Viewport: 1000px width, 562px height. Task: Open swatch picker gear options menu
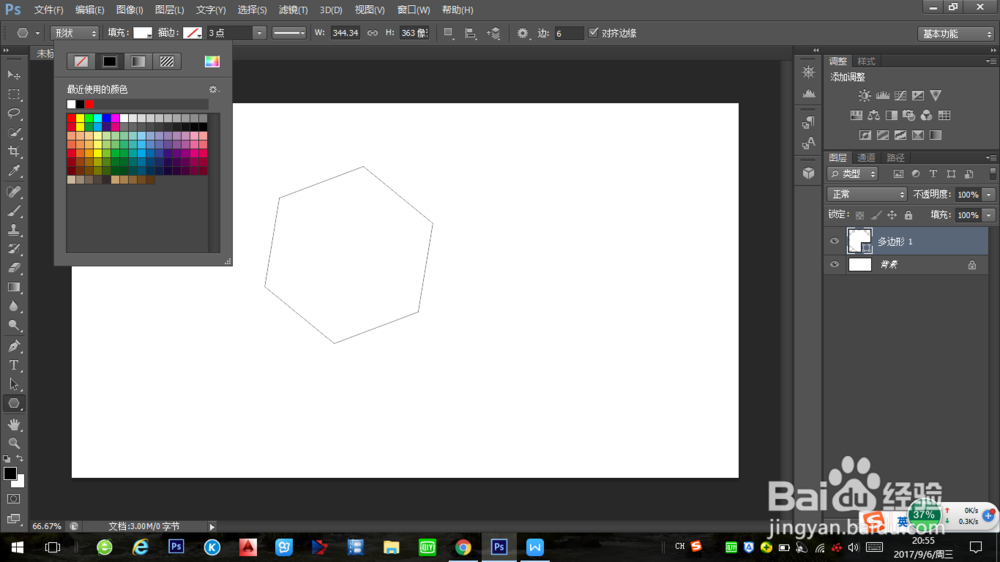pos(213,89)
